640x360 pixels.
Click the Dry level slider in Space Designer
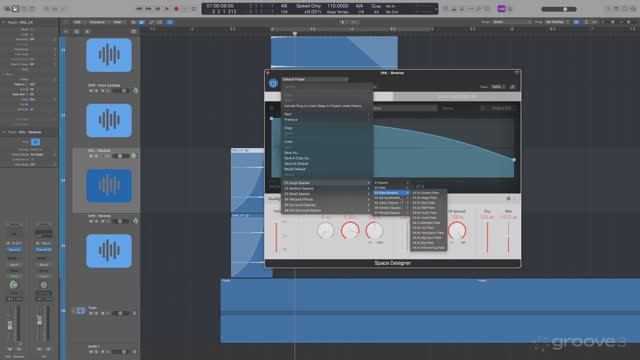(487, 238)
